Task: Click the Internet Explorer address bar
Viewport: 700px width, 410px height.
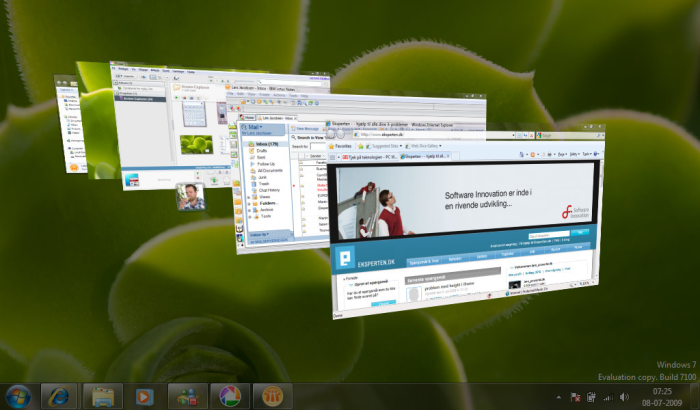Action: [x=433, y=135]
